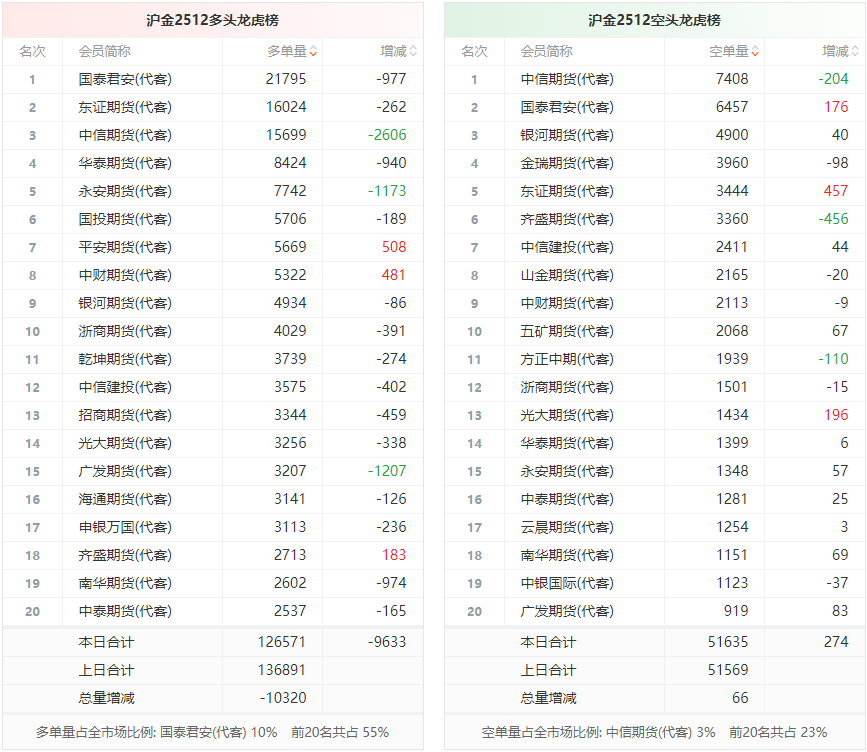Image resolution: width=867 pixels, height=752 pixels.
Task: Click red change value 457
Action: pos(836,191)
